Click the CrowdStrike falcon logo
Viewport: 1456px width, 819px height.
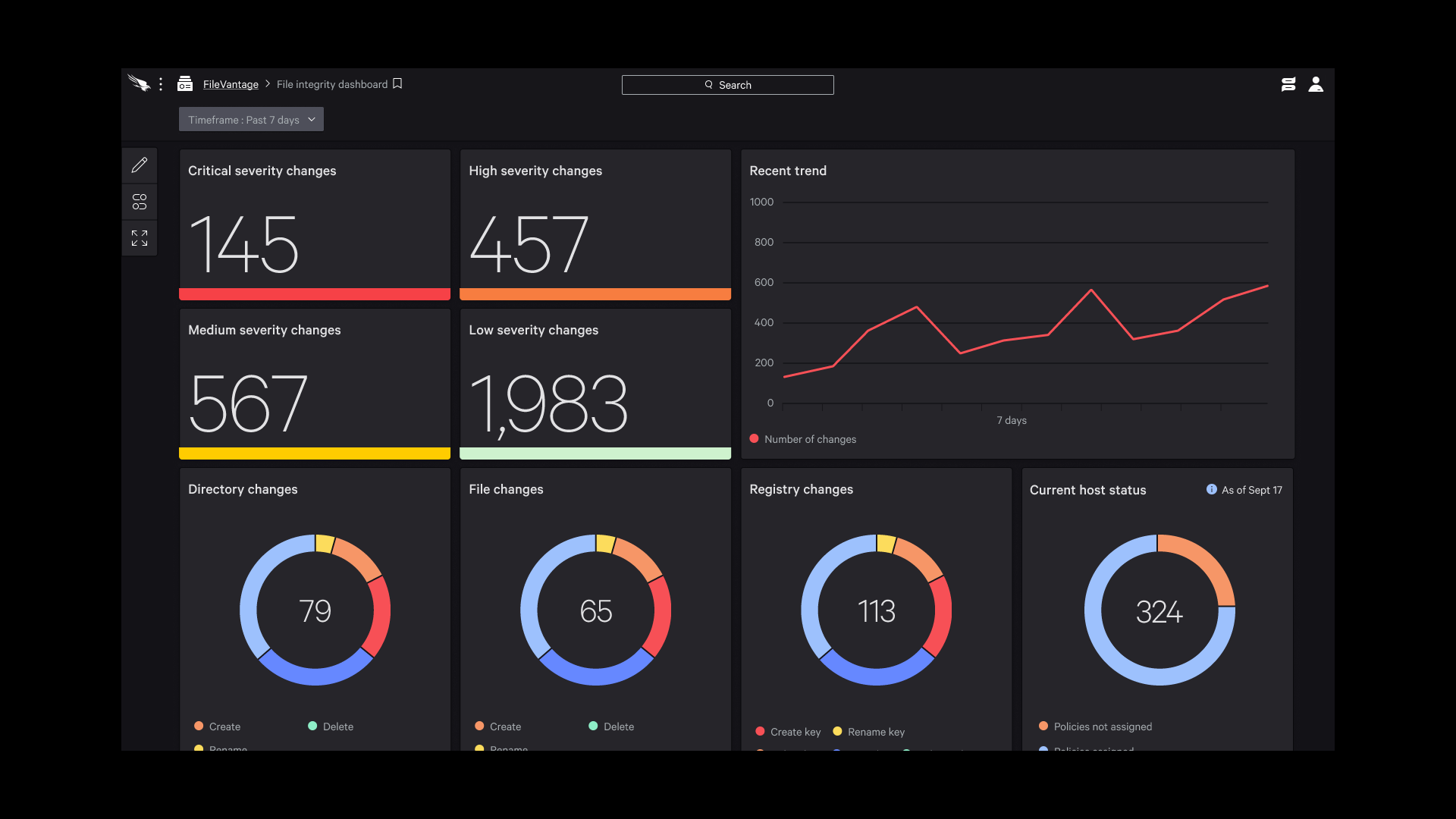(x=139, y=83)
